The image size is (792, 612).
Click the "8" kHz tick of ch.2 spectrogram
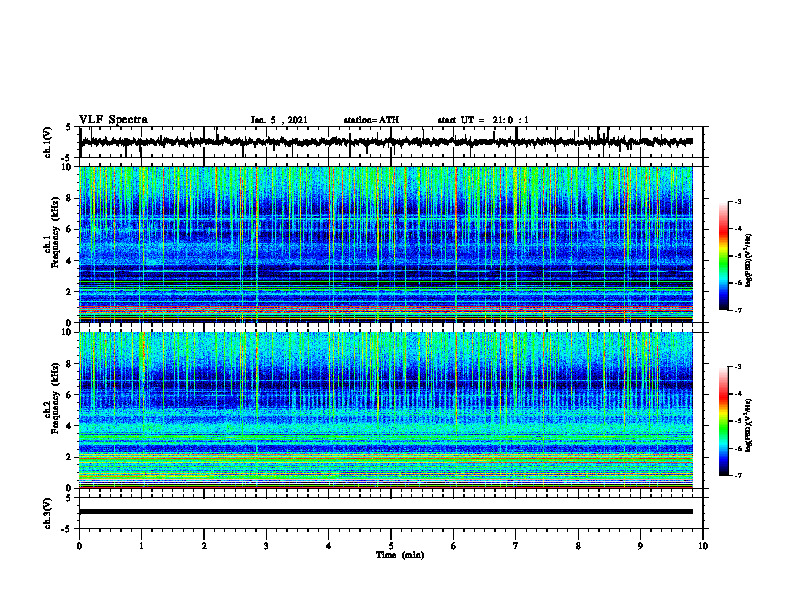point(69,364)
